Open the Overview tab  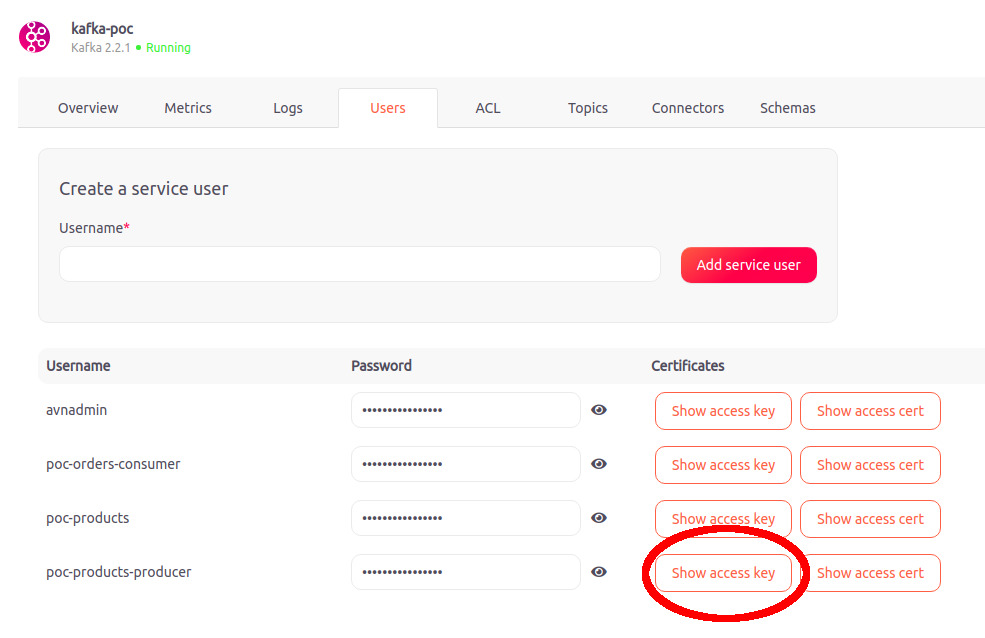(88, 108)
